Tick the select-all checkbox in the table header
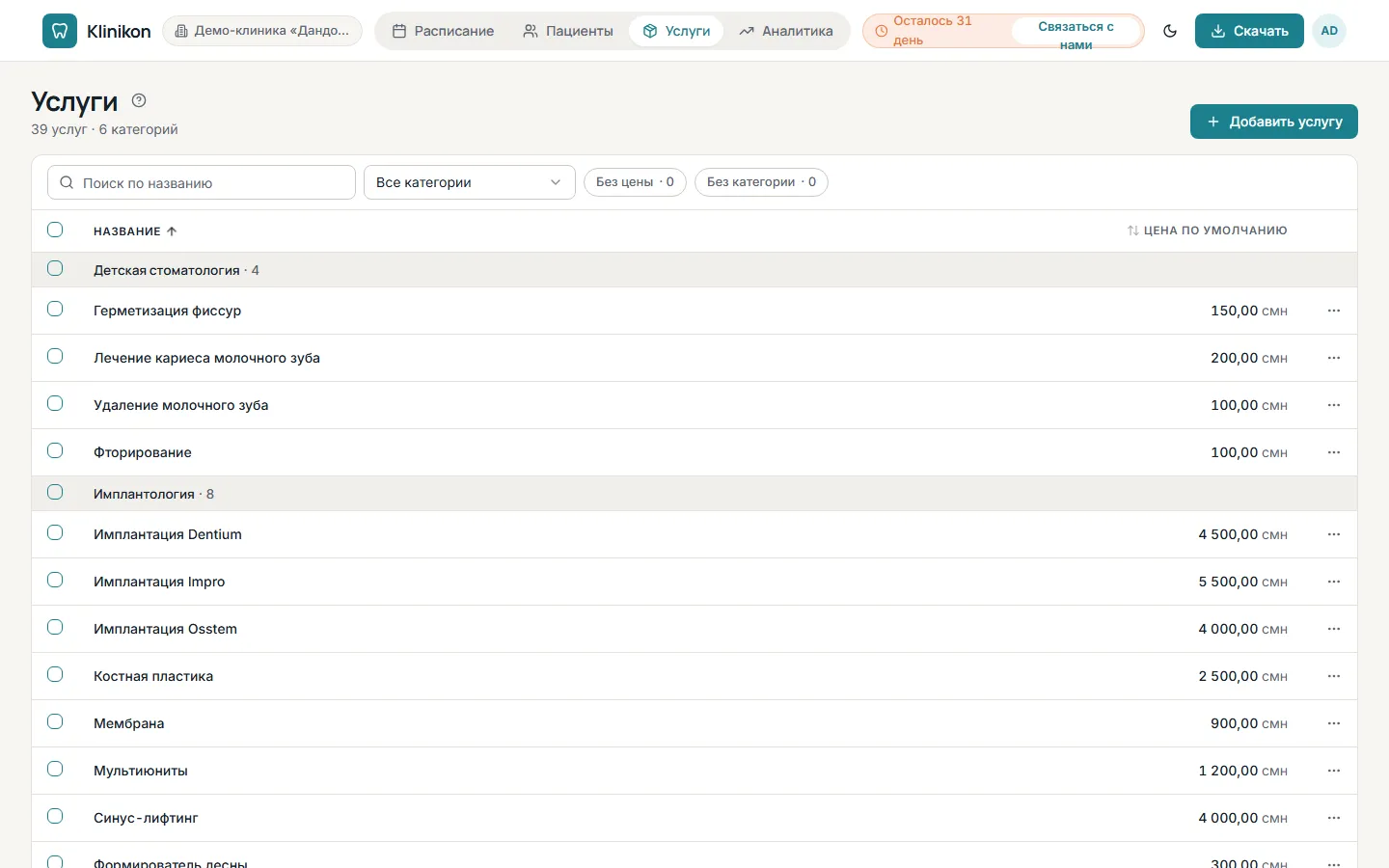 55,230
